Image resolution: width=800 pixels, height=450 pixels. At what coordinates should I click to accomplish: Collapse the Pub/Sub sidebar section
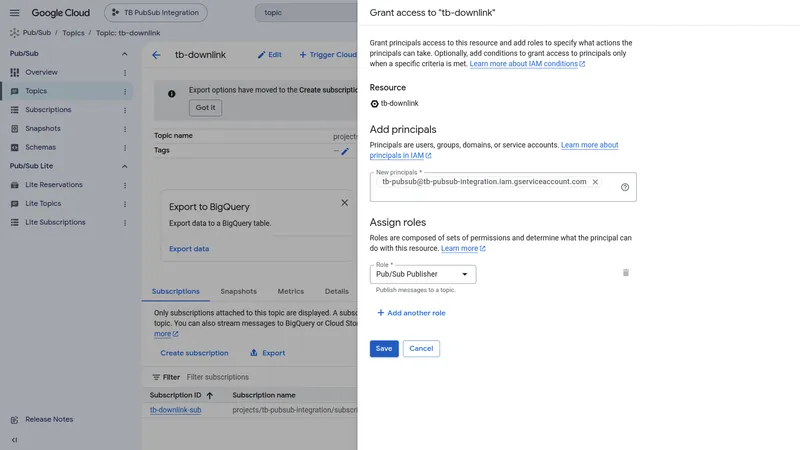124,54
